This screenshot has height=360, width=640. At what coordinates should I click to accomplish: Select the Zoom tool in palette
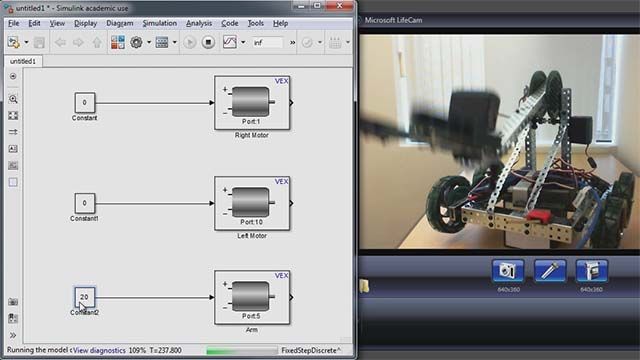(x=13, y=99)
